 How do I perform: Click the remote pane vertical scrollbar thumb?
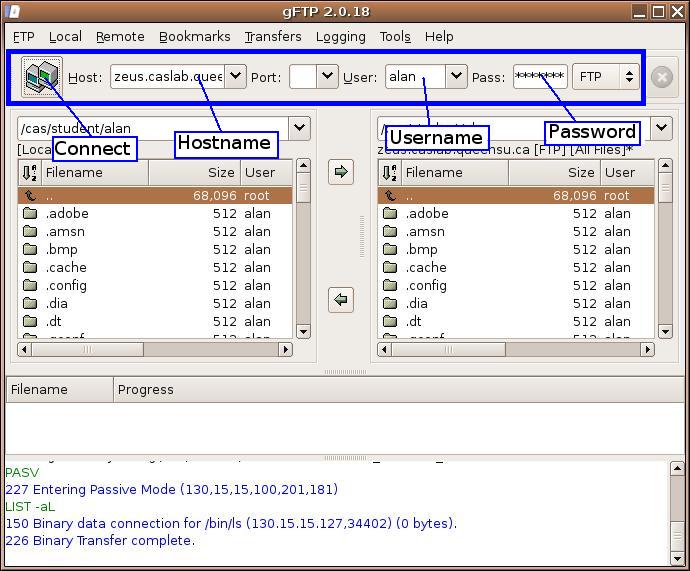[665, 188]
